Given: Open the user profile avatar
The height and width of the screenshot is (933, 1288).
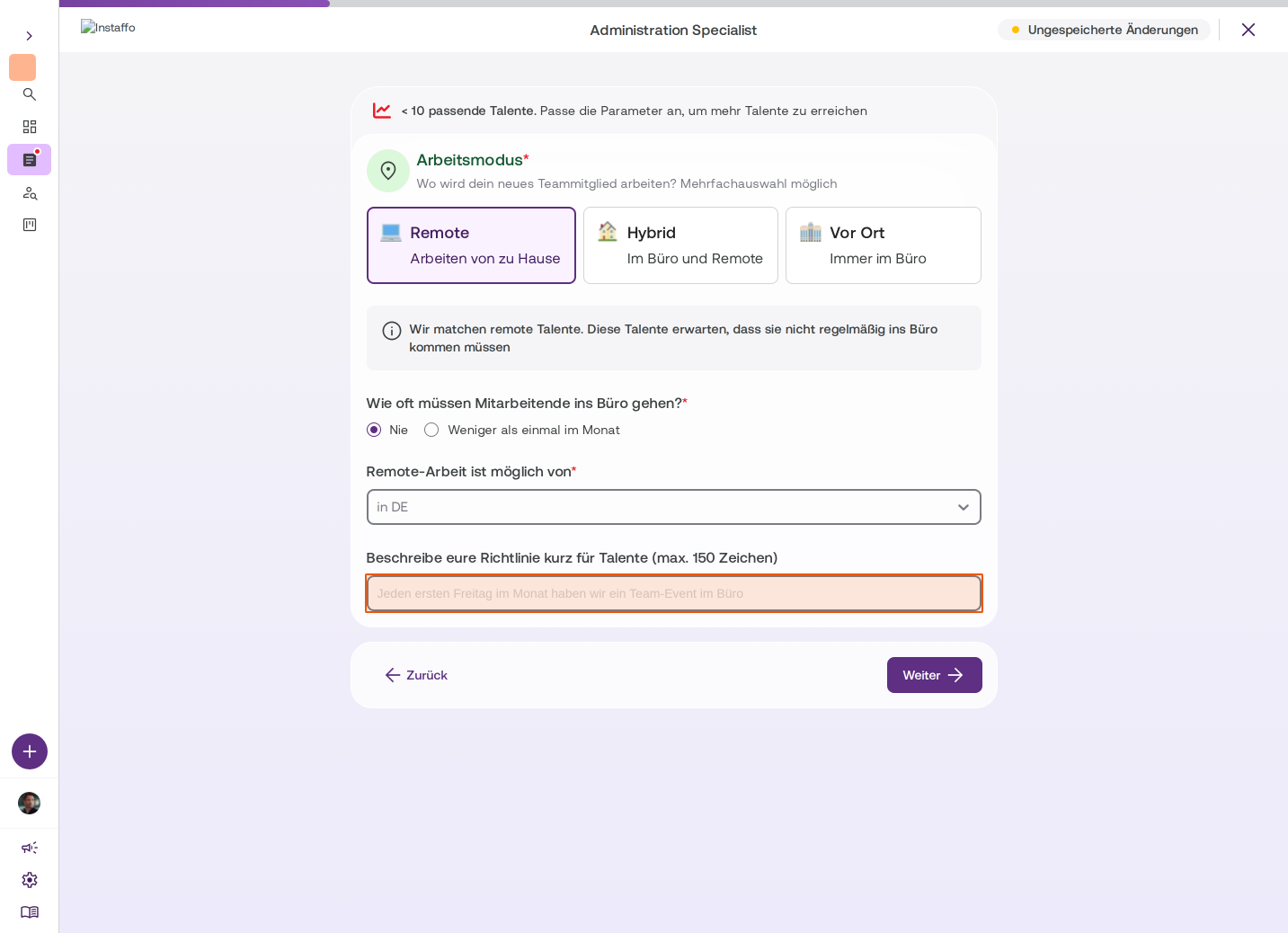Looking at the screenshot, I should point(30,803).
